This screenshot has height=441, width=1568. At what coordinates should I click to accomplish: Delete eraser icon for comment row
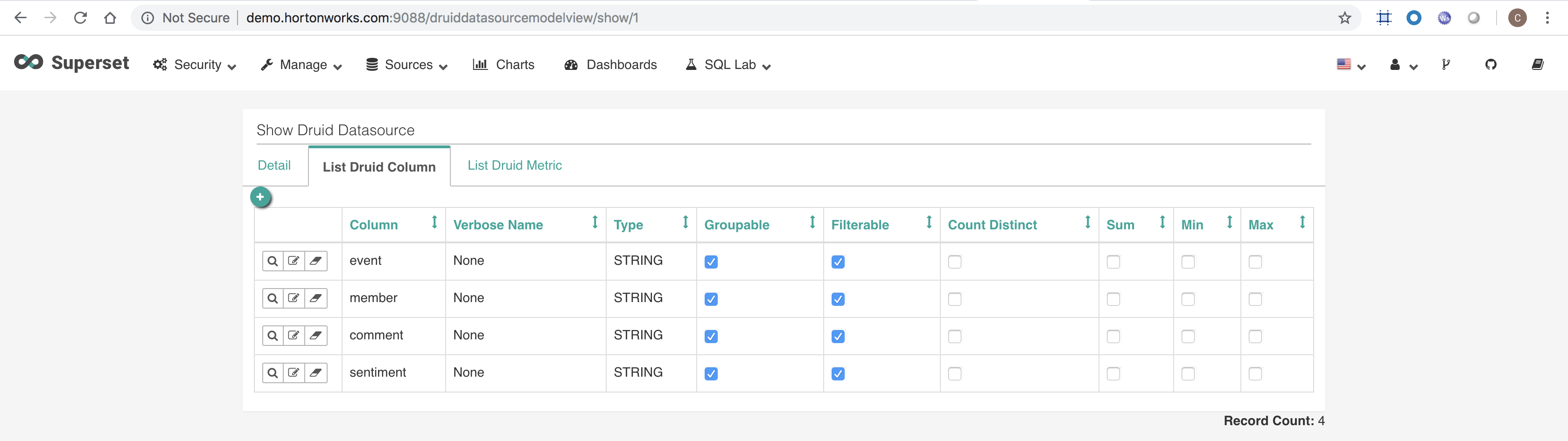(x=315, y=335)
